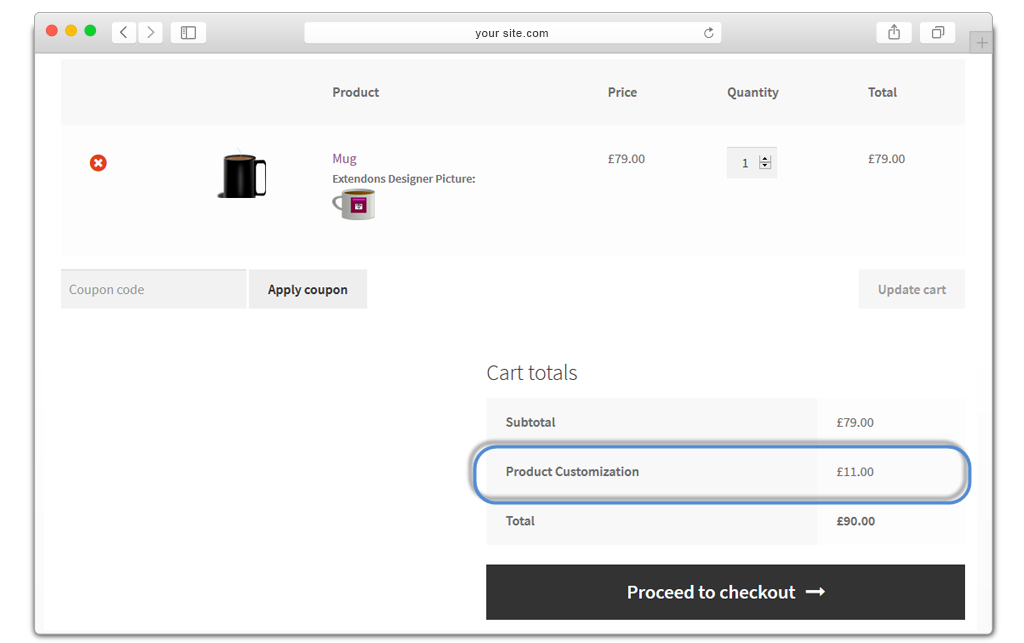The height and width of the screenshot is (643, 1024).
Task: Remove Mug item with red X icon
Action: pos(98,163)
